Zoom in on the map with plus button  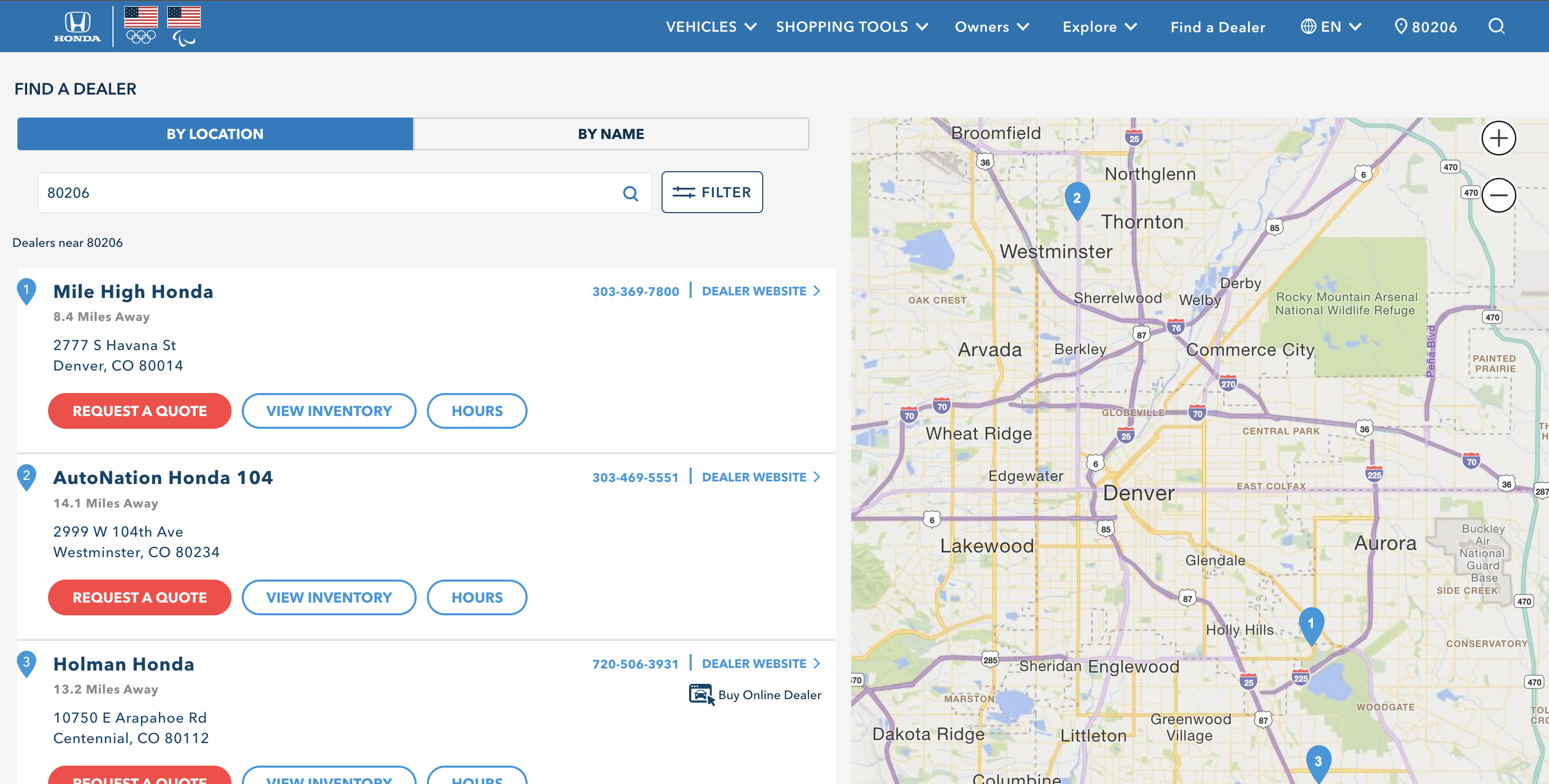tap(1498, 139)
